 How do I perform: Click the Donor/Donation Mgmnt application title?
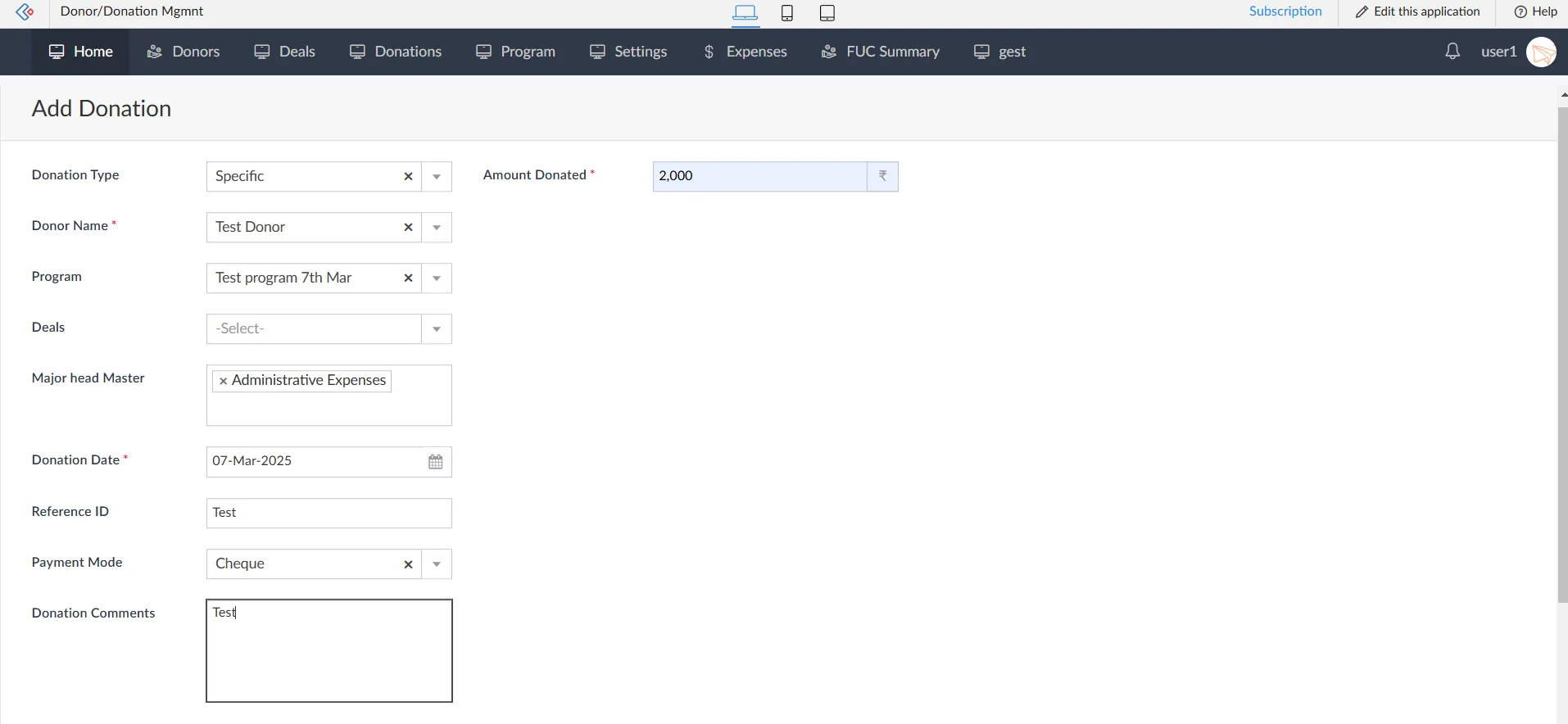tap(132, 11)
